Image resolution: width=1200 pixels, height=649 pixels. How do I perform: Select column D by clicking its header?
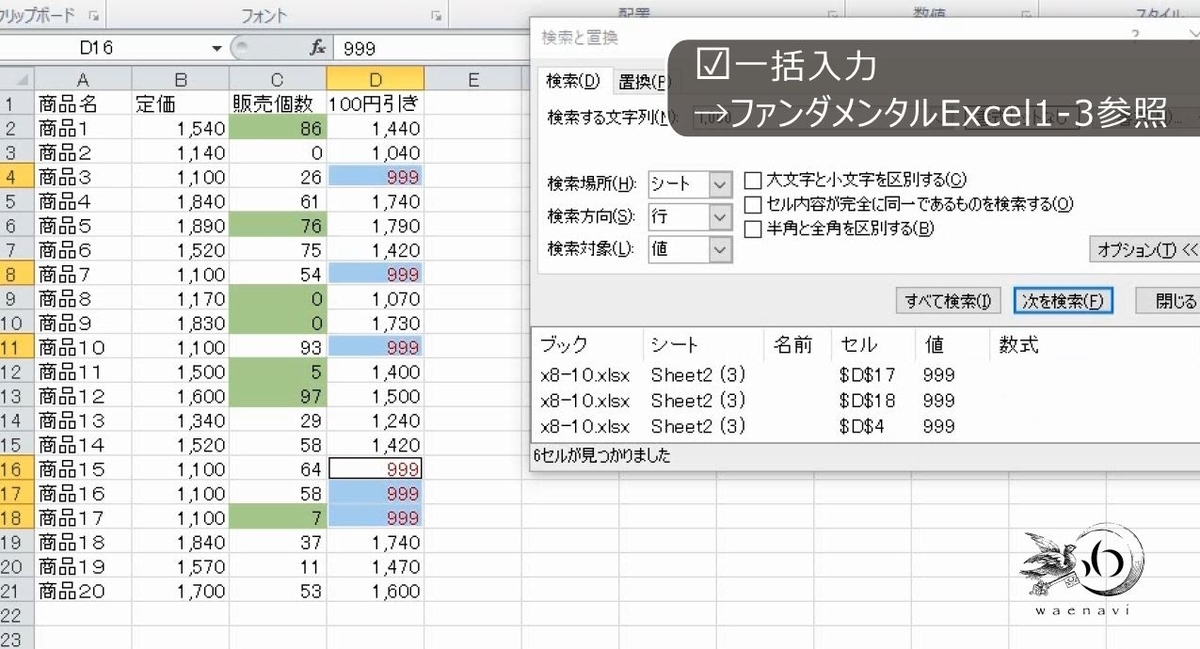(x=377, y=77)
